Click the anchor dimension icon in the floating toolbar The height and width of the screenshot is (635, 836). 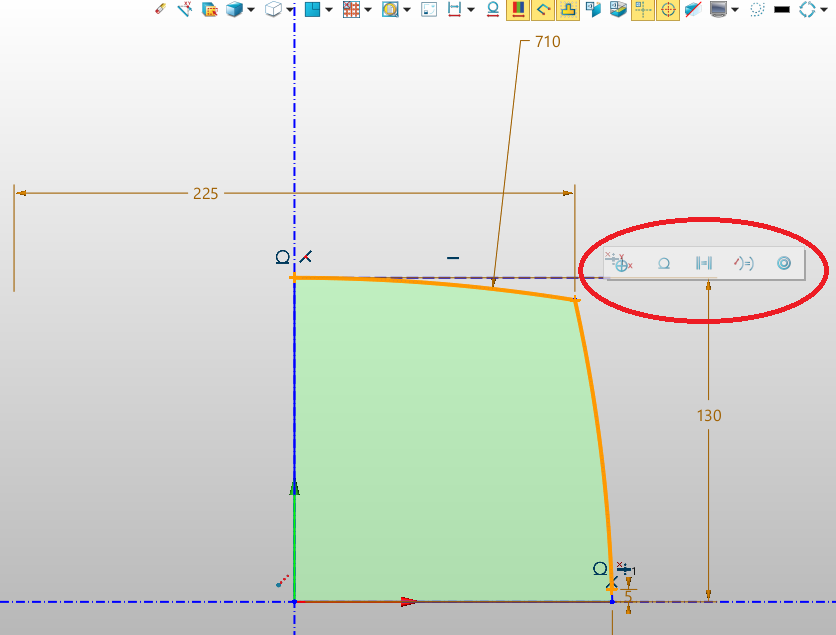[621, 263]
